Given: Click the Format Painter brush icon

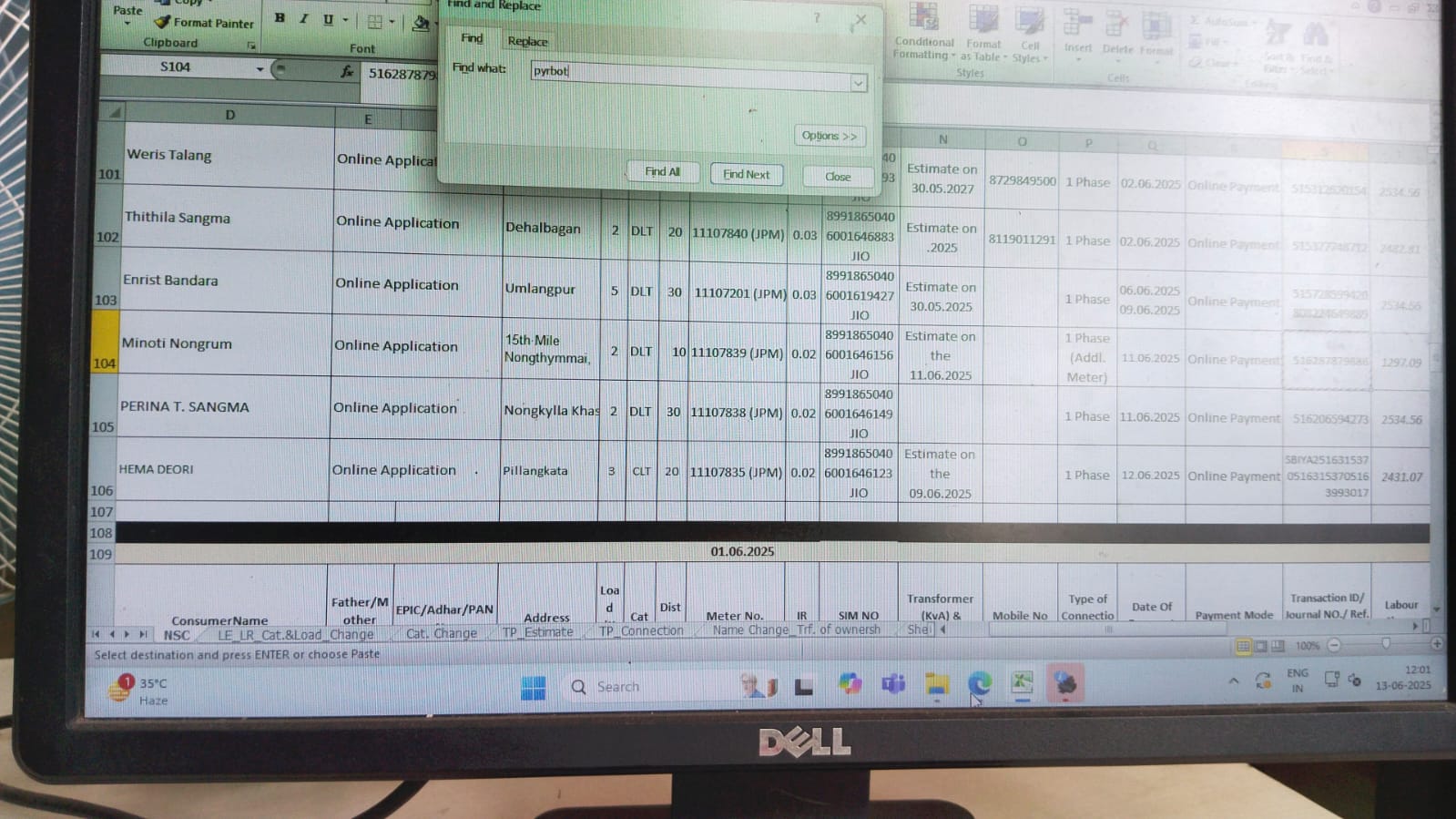Looking at the screenshot, I should [162, 22].
